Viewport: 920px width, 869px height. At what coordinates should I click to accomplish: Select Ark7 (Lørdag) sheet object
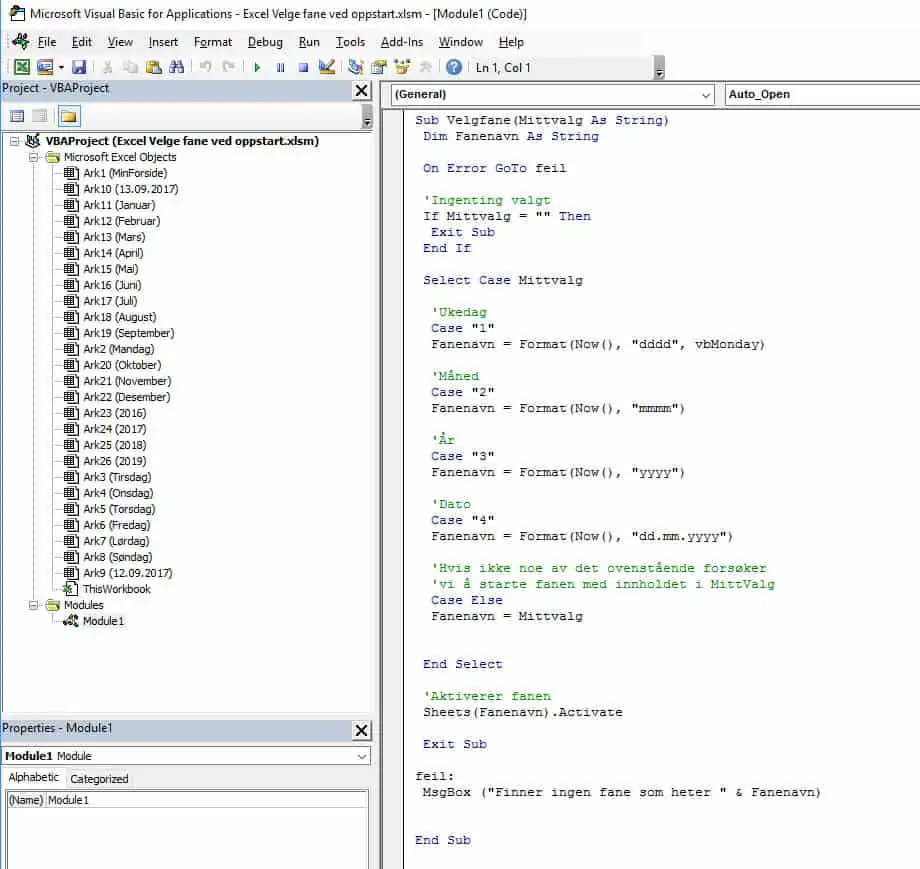tap(116, 541)
